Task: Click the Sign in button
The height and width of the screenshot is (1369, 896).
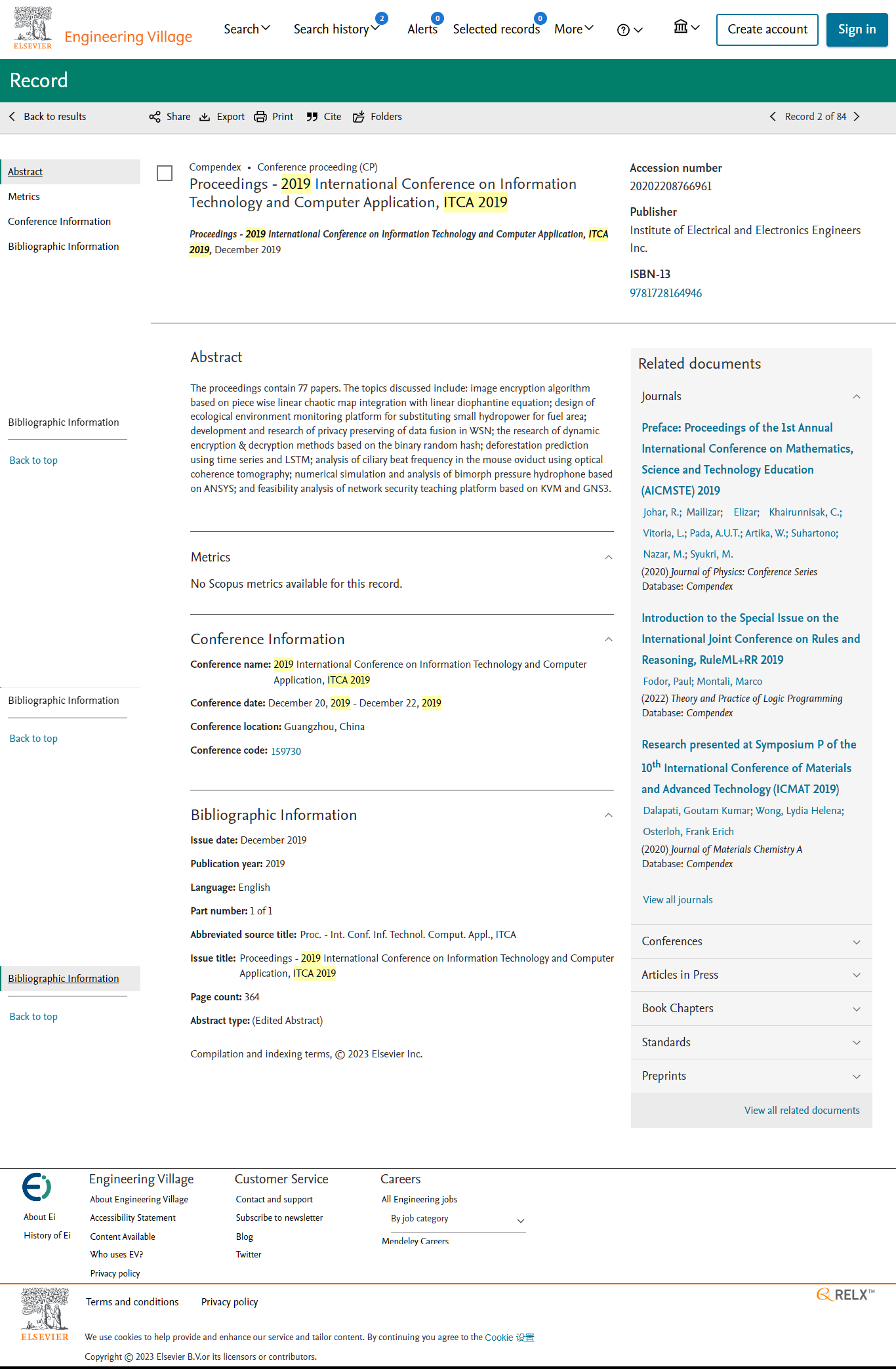Action: (x=857, y=30)
